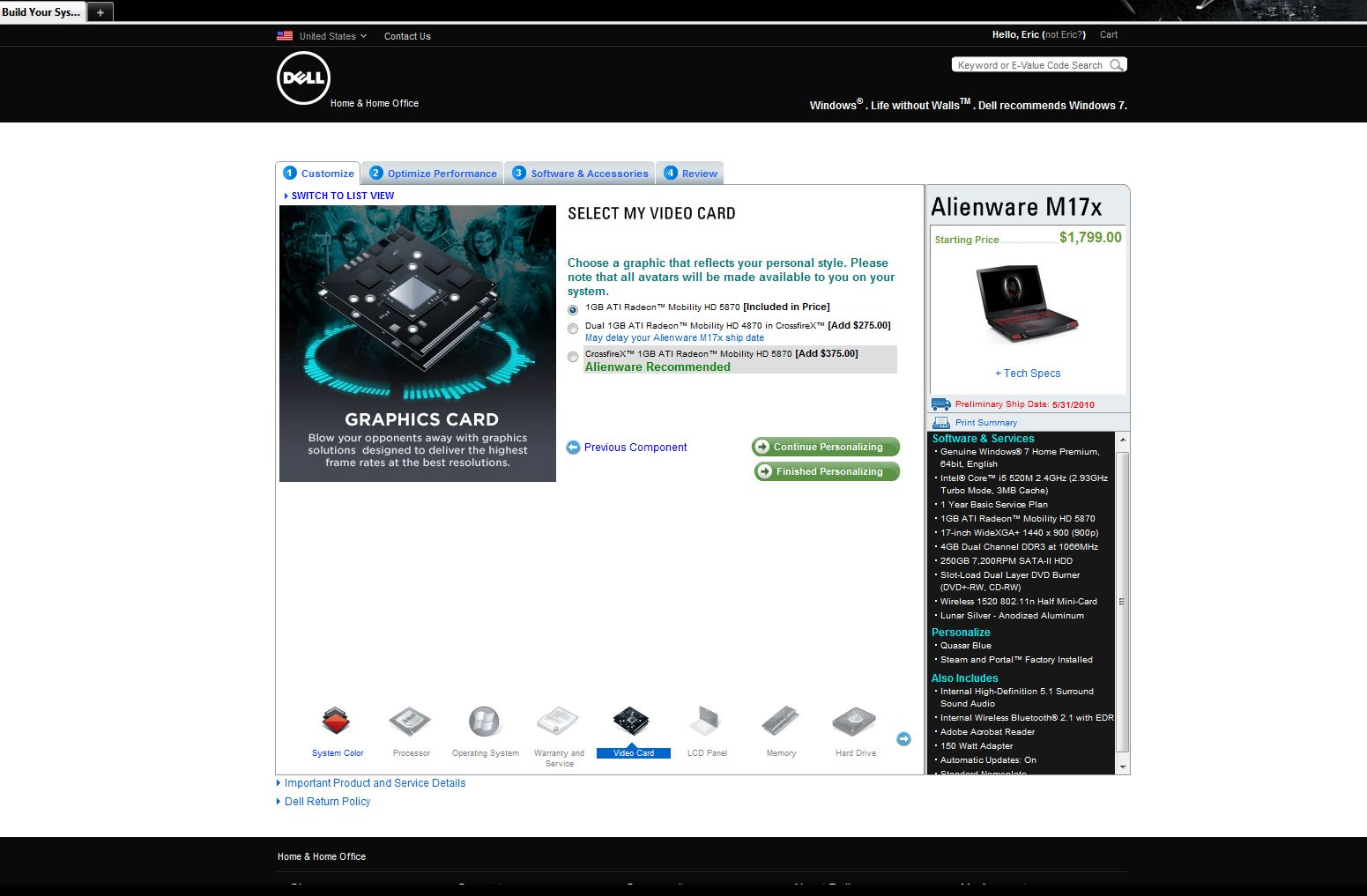Screen dimensions: 1367x896
Task: Click 'Quasar Blue' summary item
Action: coord(966,646)
